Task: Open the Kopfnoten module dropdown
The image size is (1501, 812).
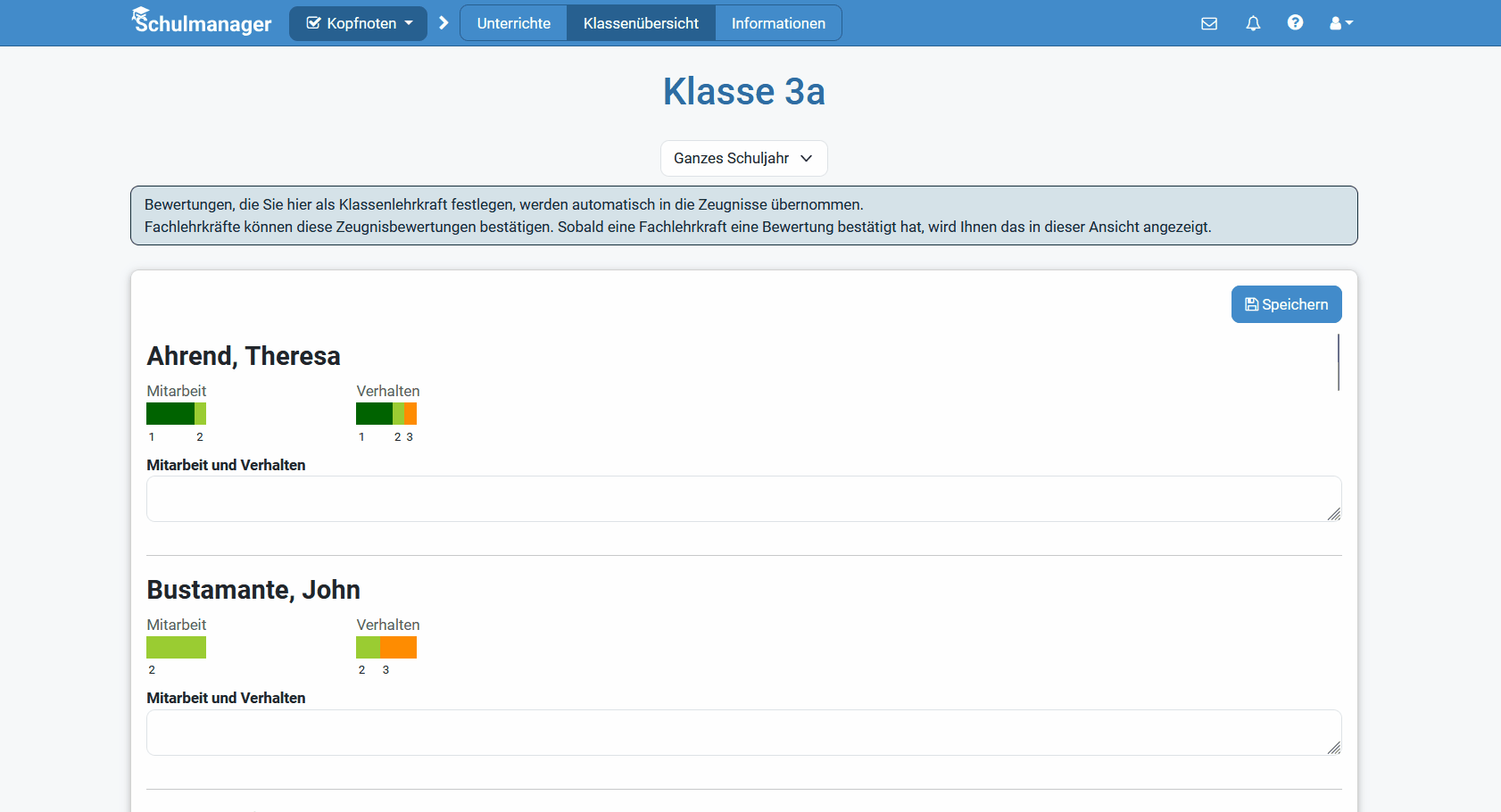Action: (x=358, y=23)
